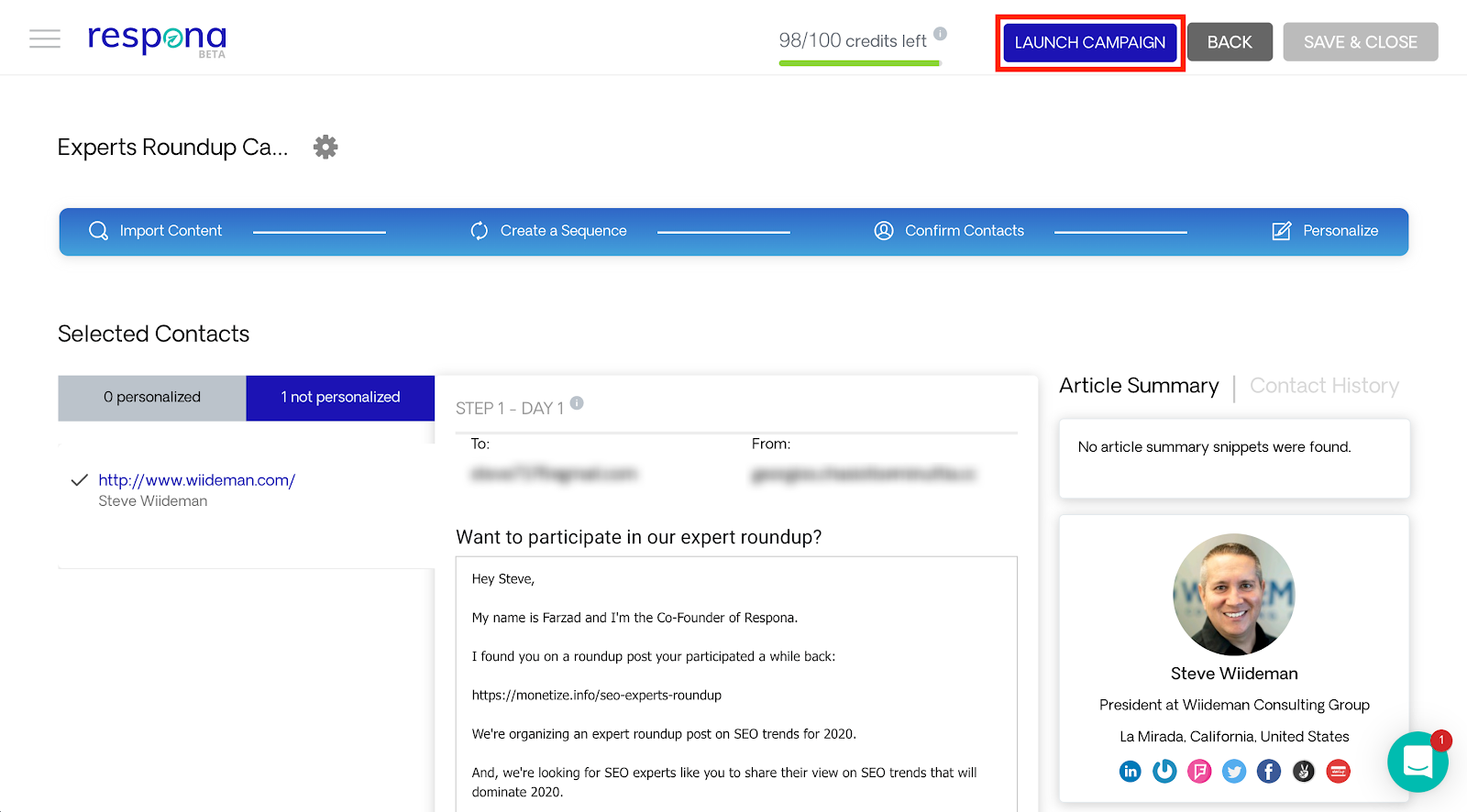The width and height of the screenshot is (1467, 812).
Task: Open Steve's Gravatar profile icon
Action: point(1164,772)
